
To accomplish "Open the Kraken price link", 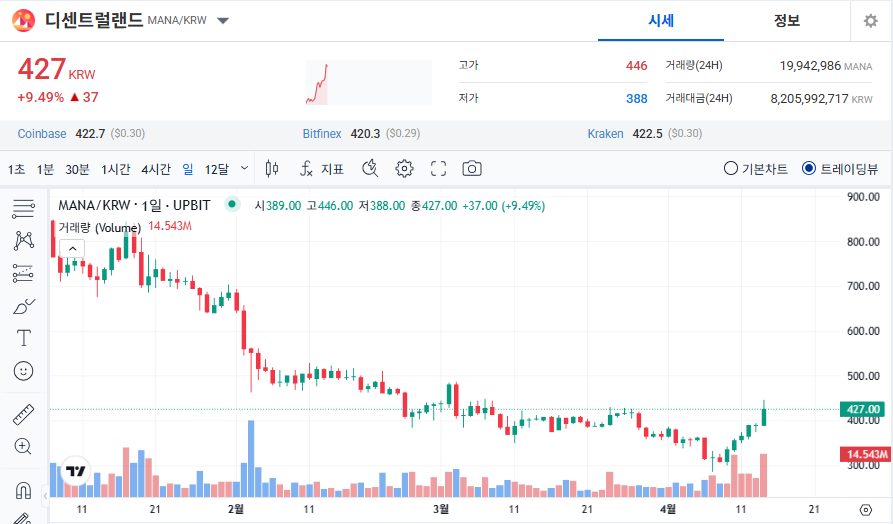I will tap(605, 134).
